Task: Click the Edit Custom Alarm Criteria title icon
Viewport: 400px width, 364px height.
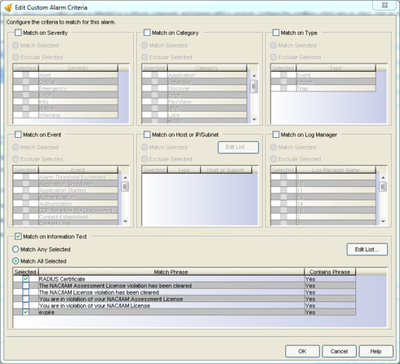Action: coord(8,7)
